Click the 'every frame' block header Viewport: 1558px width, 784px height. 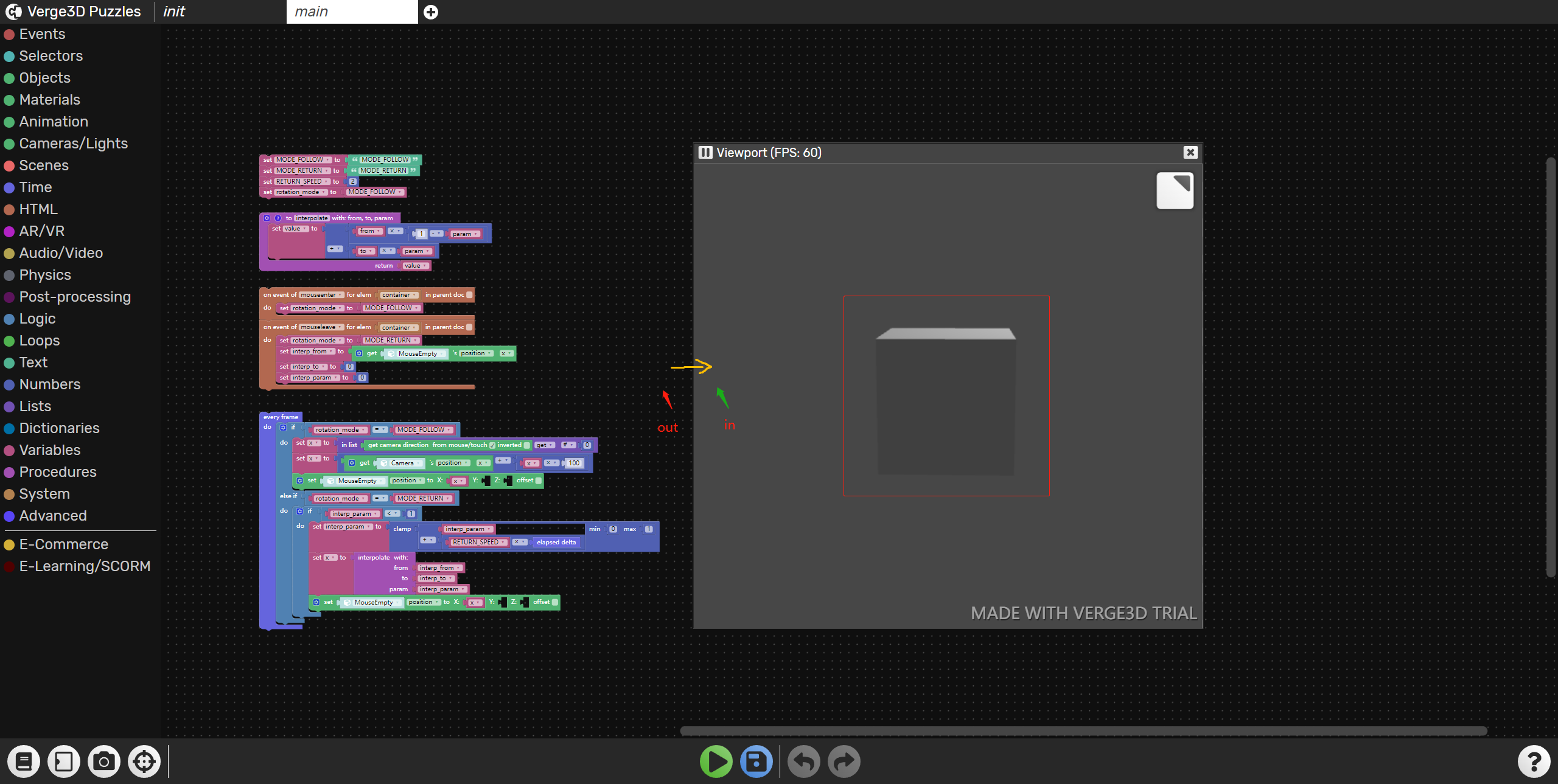(x=281, y=417)
